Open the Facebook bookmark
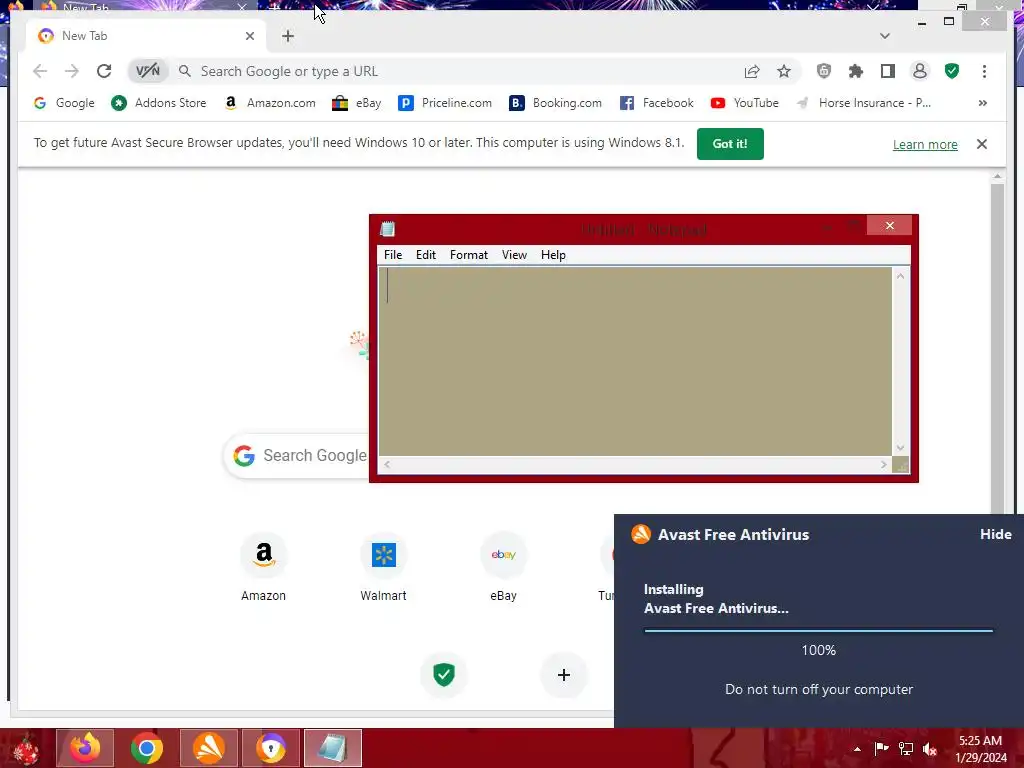The image size is (1024, 768). coord(656,103)
